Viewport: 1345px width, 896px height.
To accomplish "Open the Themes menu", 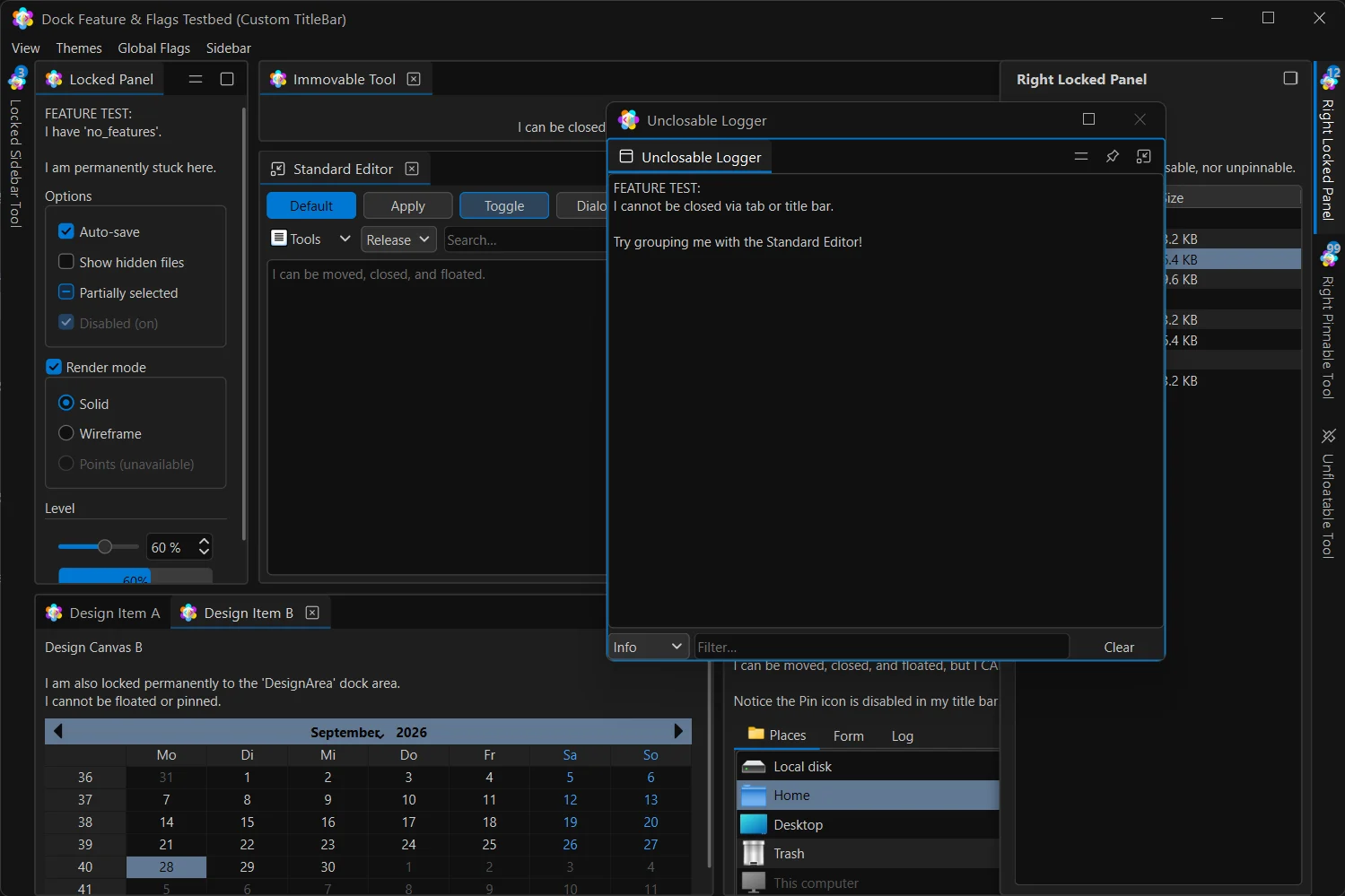I will [79, 48].
